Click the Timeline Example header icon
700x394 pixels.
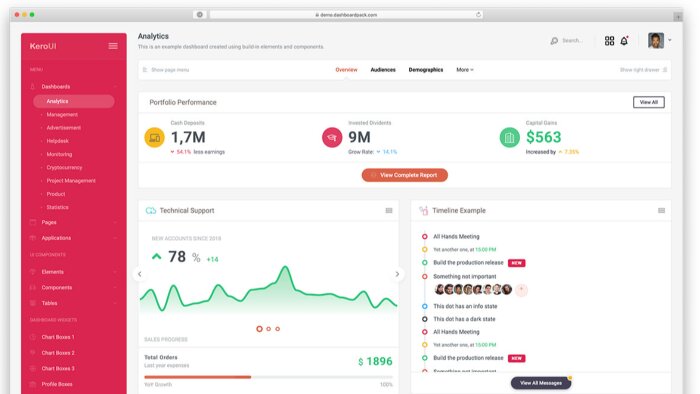tap(424, 211)
